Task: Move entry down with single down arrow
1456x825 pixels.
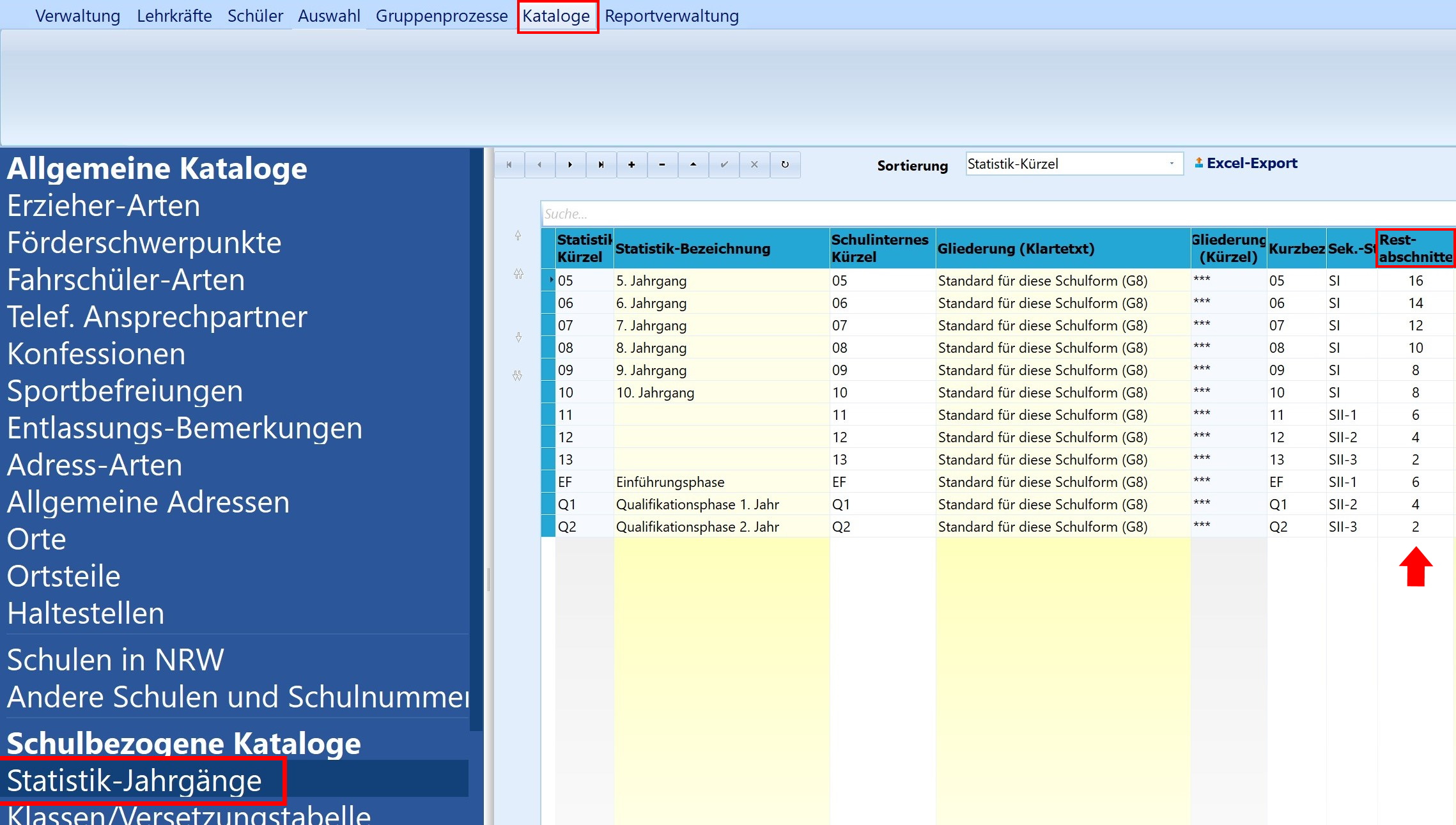Action: point(518,337)
